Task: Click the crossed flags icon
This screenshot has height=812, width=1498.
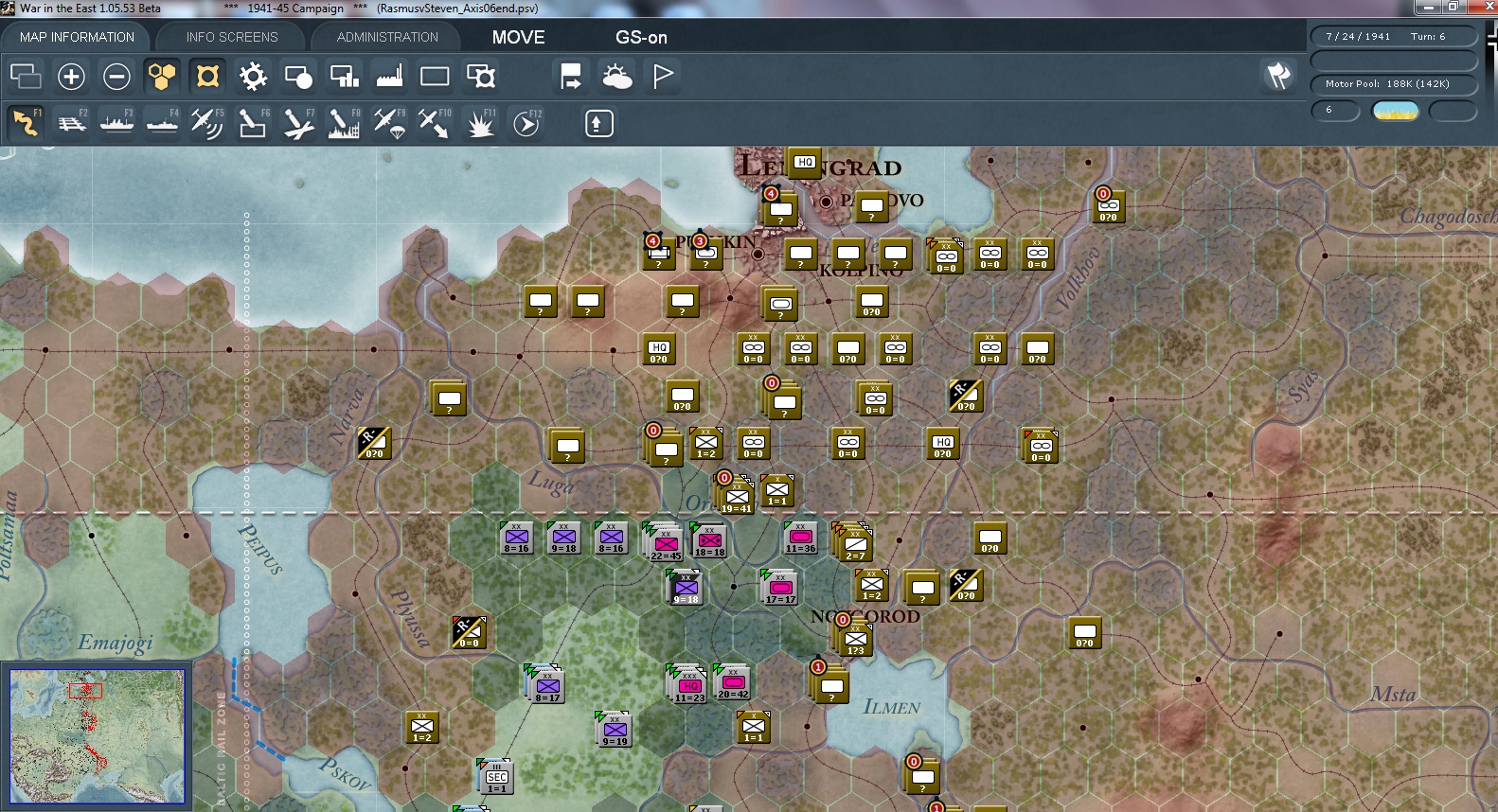Action: point(1278,76)
